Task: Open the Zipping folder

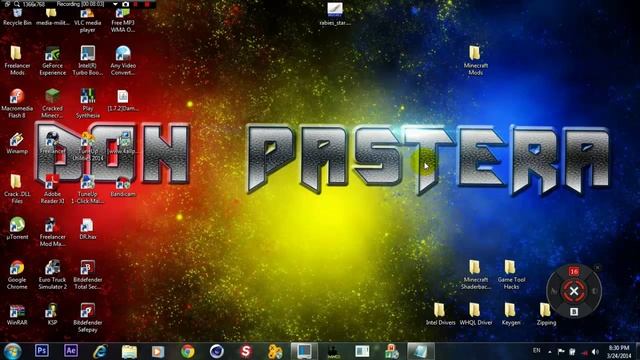Action: [x=546, y=314]
